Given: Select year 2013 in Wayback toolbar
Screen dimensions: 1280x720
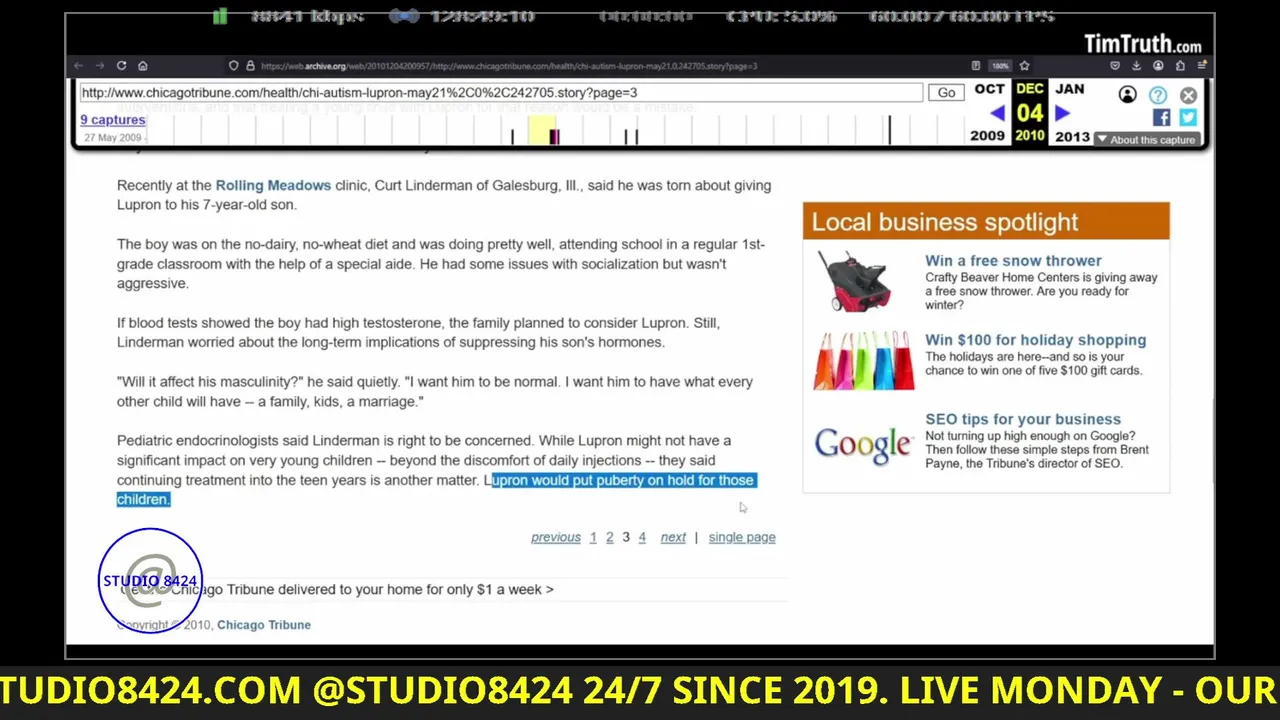Looking at the screenshot, I should (1072, 136).
